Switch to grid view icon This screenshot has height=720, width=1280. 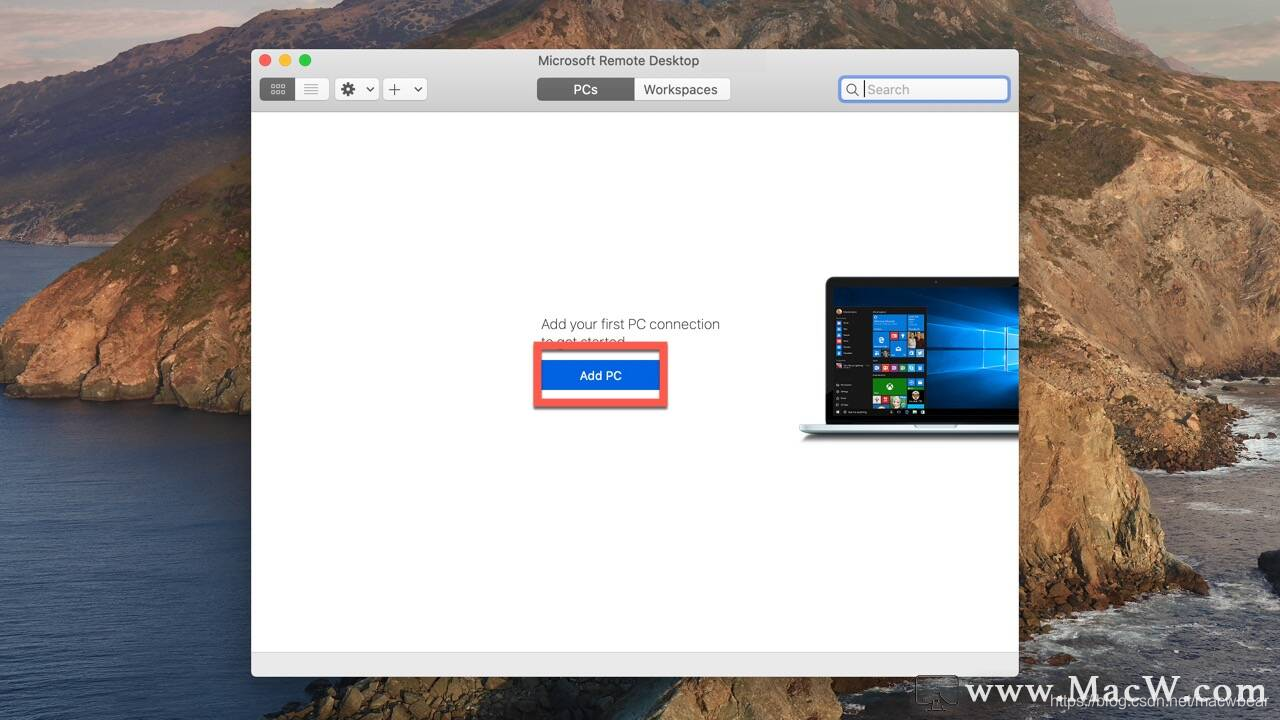[x=277, y=89]
